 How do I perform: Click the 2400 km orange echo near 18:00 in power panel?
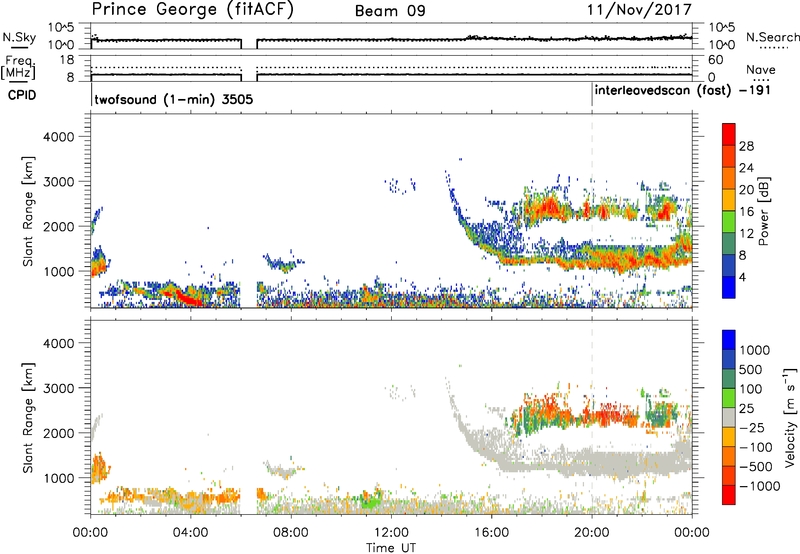click(x=550, y=208)
